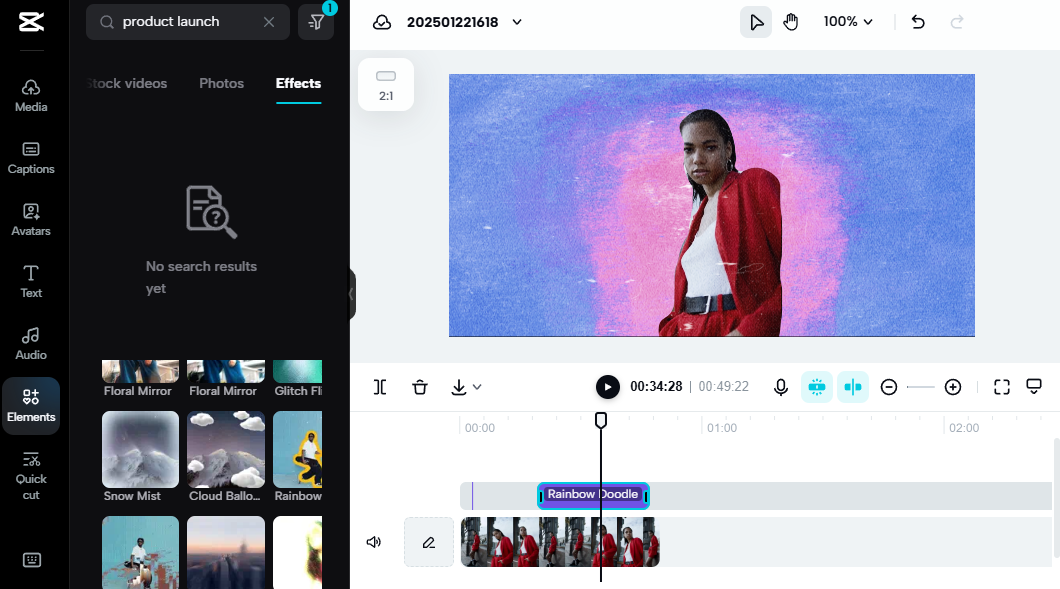
Task: Switch to the Photos tab
Action: [x=222, y=83]
